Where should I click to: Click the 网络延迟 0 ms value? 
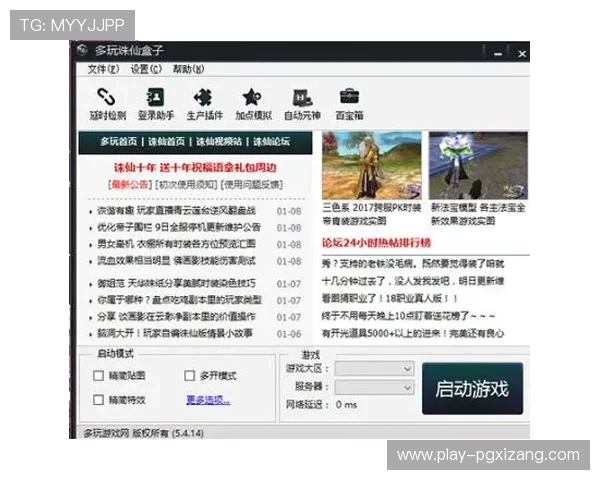(346, 405)
